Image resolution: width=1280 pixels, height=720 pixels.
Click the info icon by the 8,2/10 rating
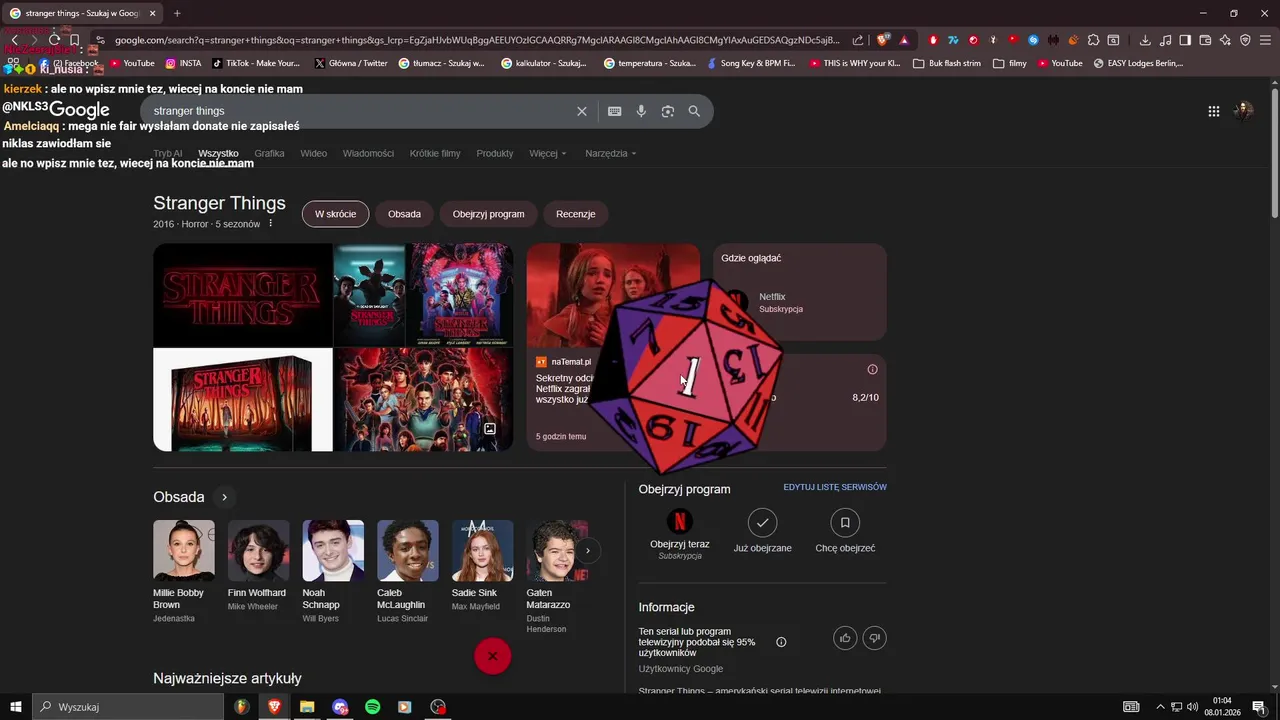point(872,369)
